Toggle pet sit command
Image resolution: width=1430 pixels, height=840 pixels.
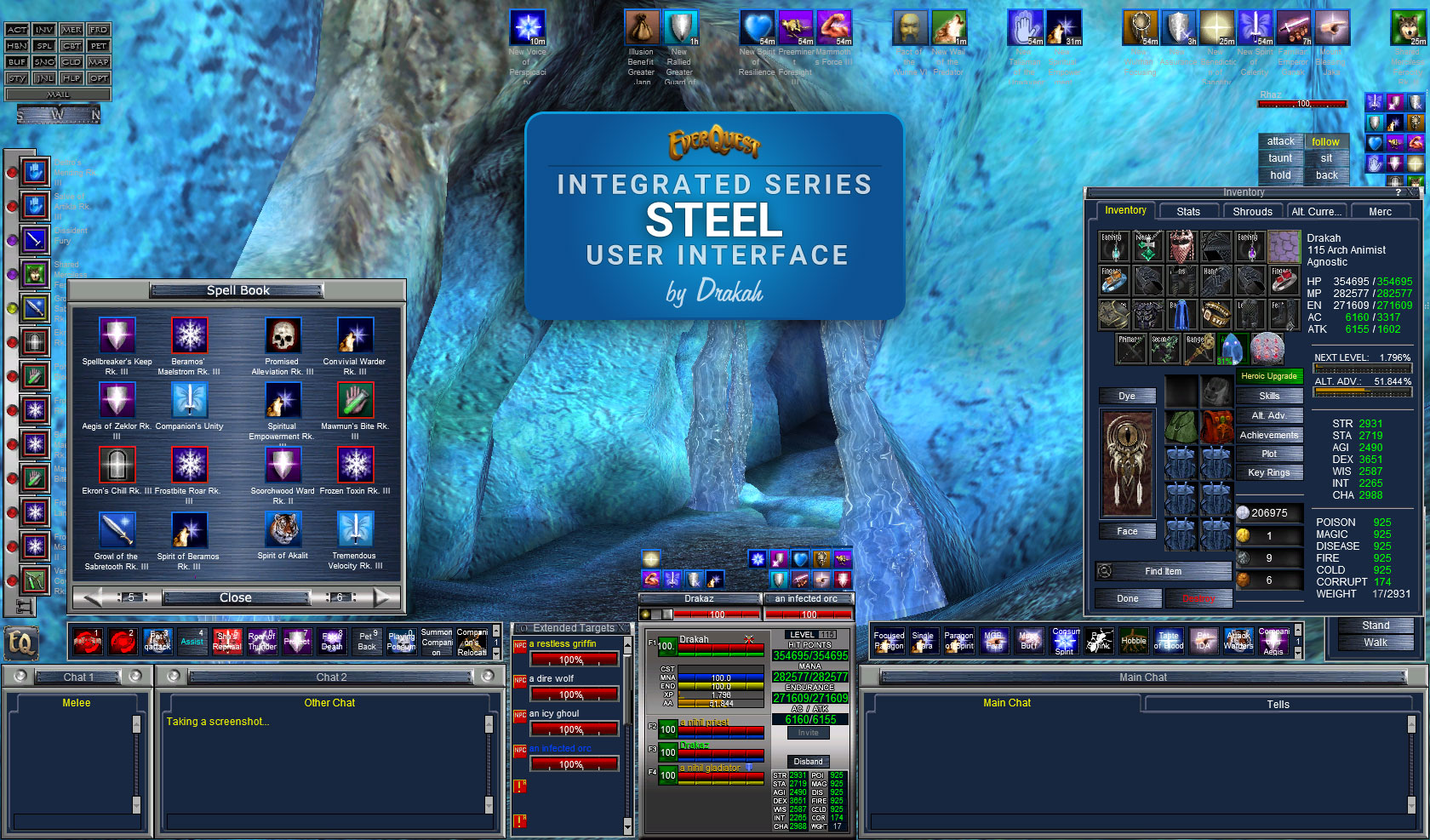pyautogui.click(x=1325, y=158)
